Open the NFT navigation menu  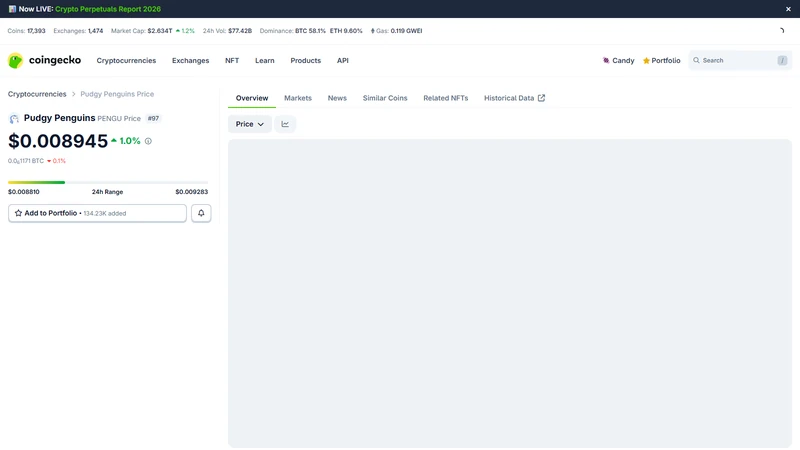(232, 60)
